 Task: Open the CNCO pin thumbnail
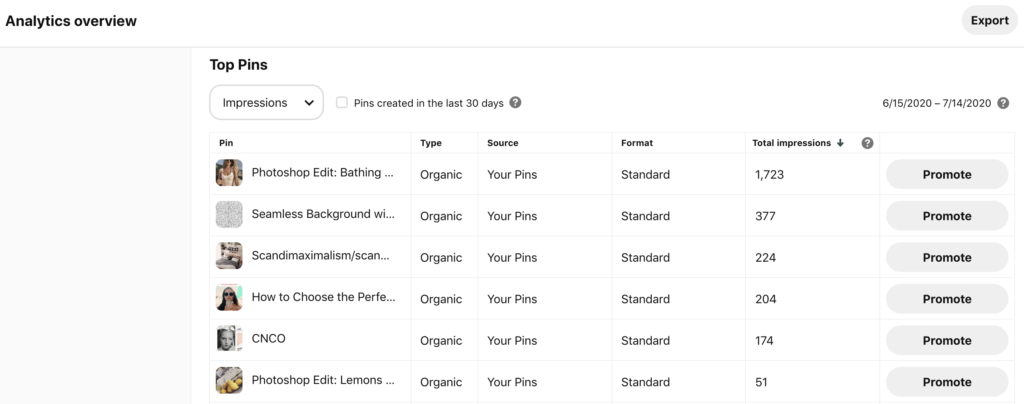[x=229, y=339]
